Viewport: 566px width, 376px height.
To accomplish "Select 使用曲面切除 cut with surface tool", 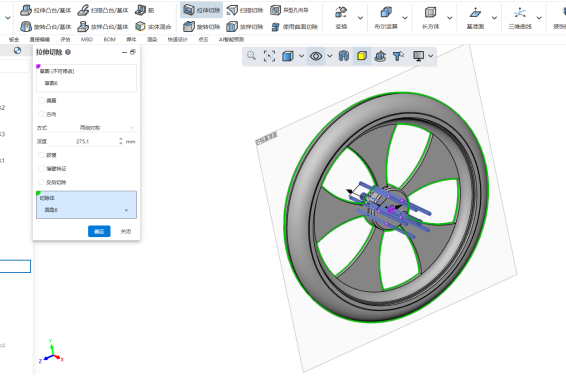I will 294,26.
